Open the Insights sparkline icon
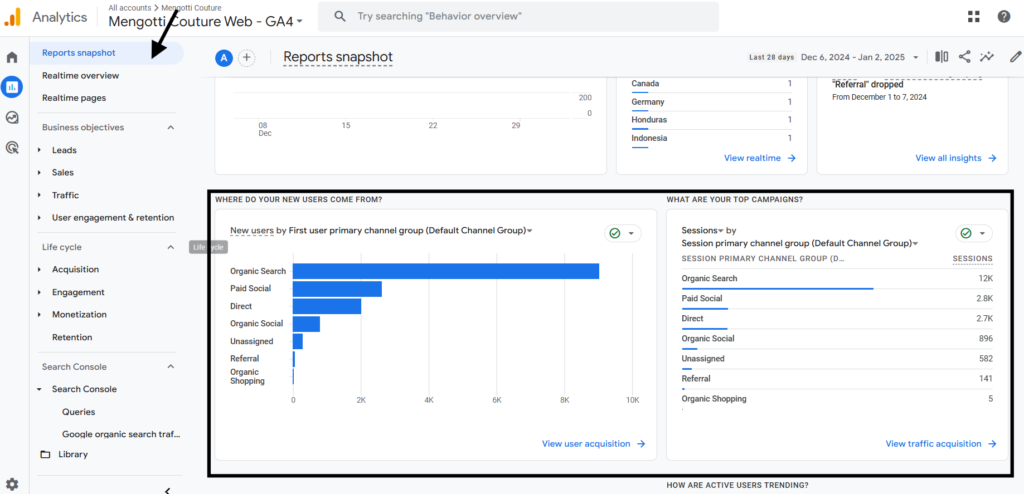Screen dimensions: 1024x494 coord(986,57)
